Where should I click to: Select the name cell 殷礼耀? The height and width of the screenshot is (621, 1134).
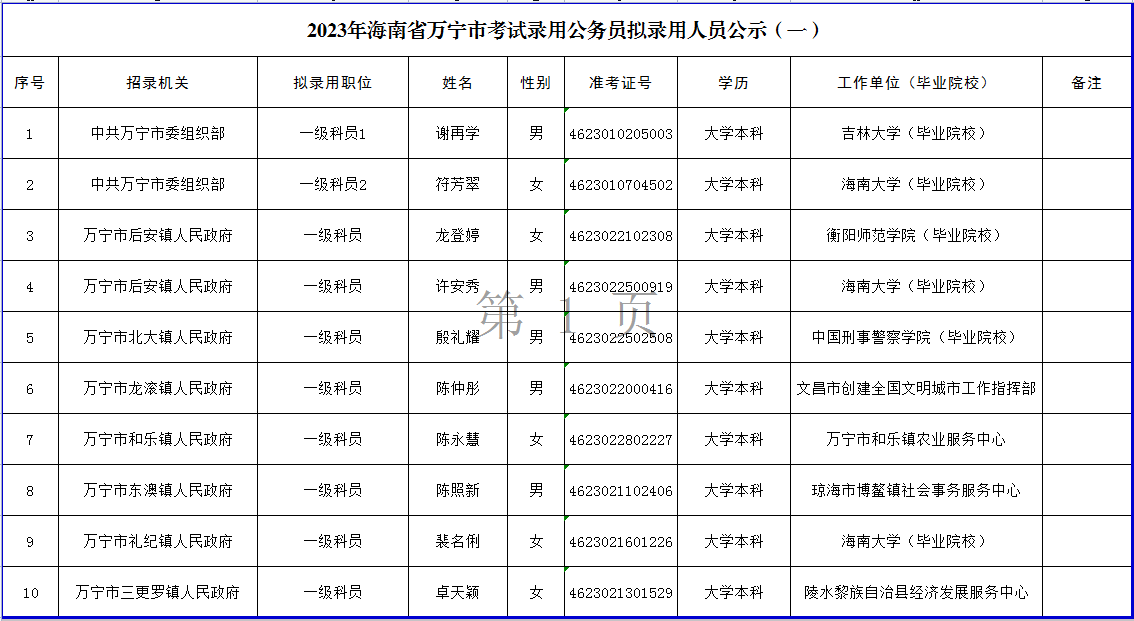point(458,338)
